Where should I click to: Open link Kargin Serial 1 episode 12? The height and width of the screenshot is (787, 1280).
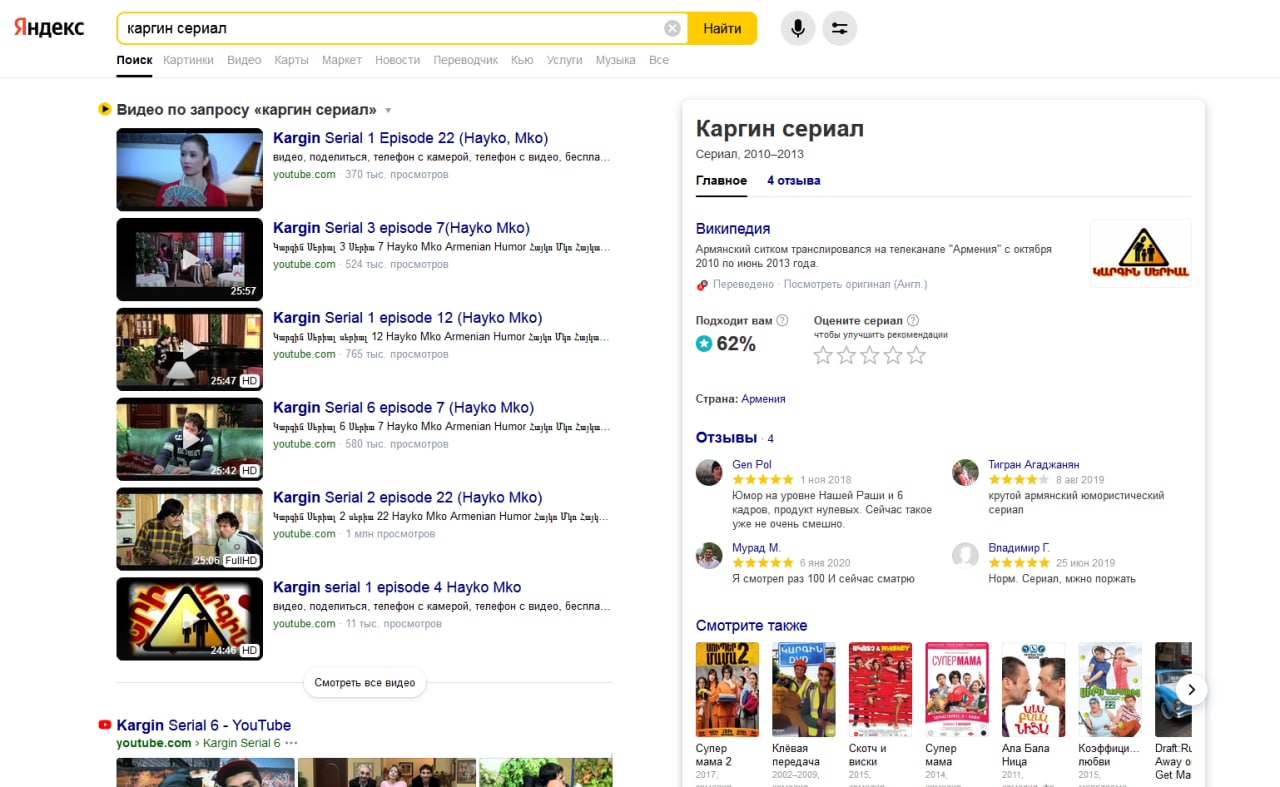tap(408, 318)
